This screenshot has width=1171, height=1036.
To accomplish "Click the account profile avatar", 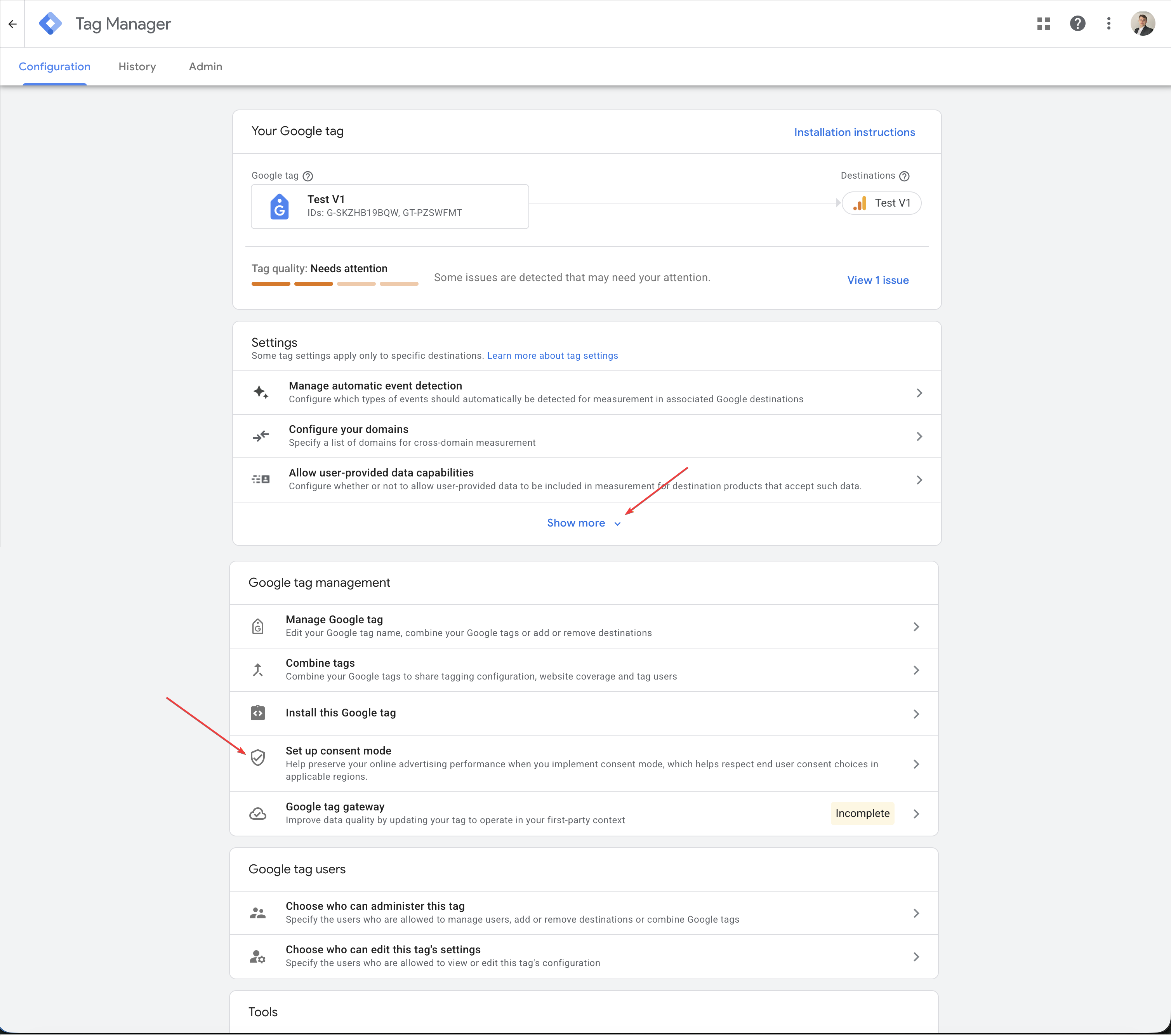I will [1142, 24].
